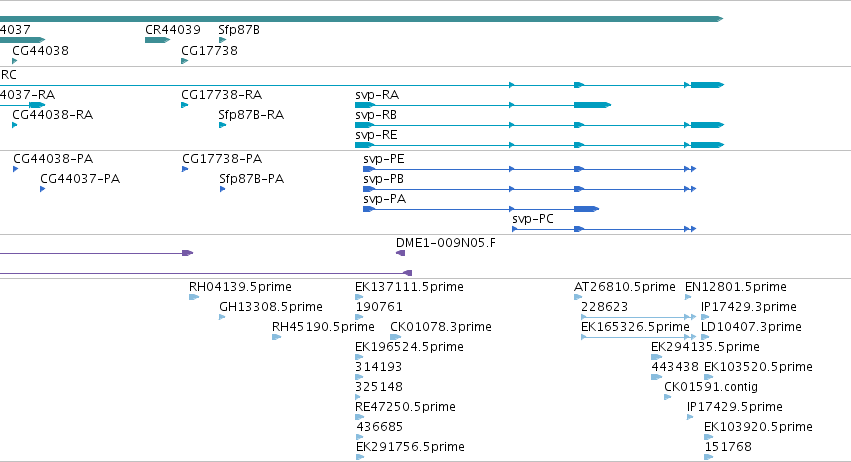Viewport: 851px width, 462px height.
Task: Select CK01078.3prime EST
Action: tap(441, 327)
